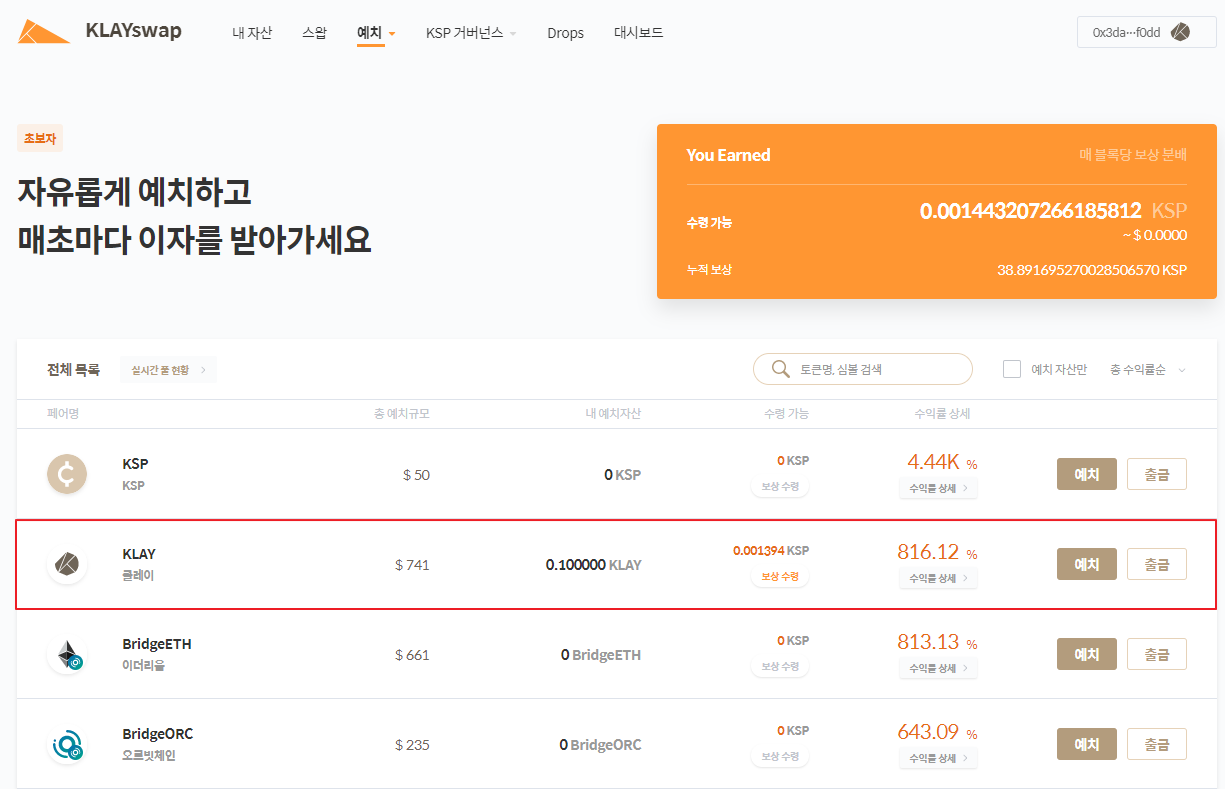
Task: Expand 수익률 상세 for KLAY row
Action: [938, 578]
